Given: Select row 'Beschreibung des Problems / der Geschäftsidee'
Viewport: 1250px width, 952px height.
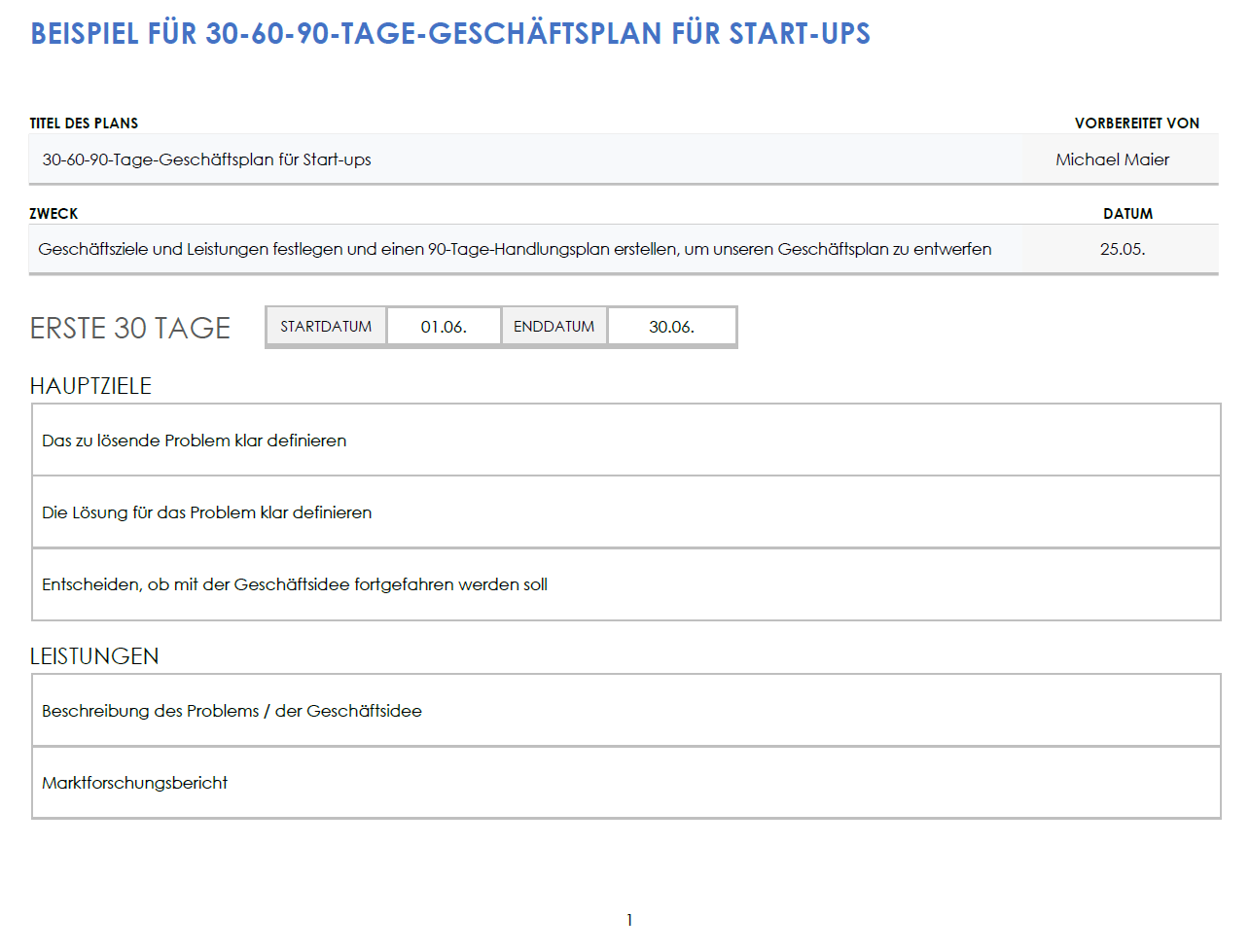Looking at the screenshot, I should [626, 711].
